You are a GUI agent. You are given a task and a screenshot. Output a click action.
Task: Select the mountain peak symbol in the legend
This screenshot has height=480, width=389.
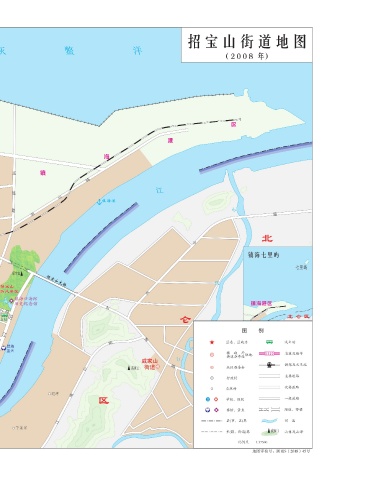[269, 432]
